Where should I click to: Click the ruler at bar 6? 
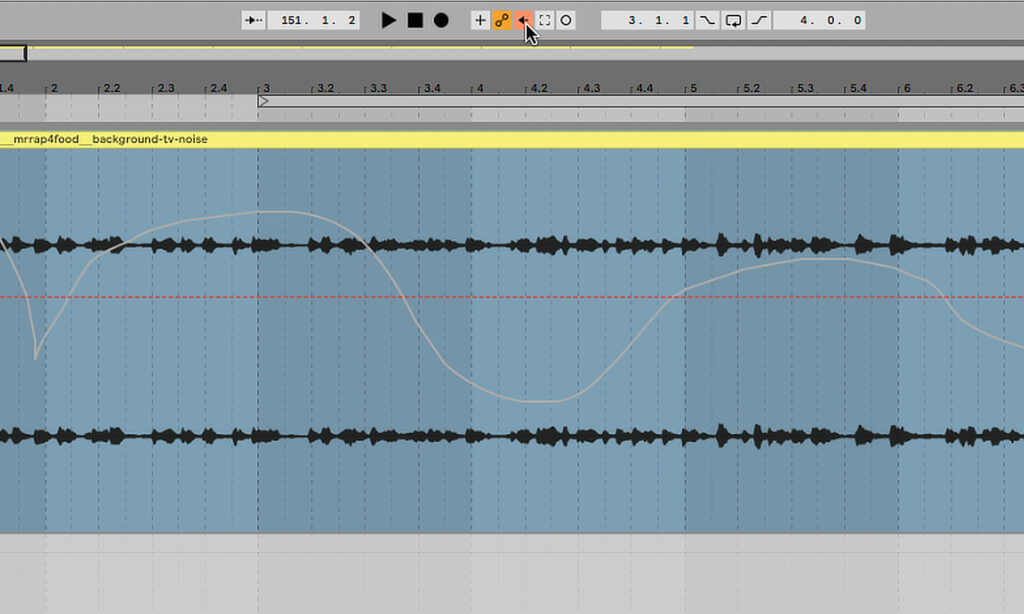[x=907, y=88]
